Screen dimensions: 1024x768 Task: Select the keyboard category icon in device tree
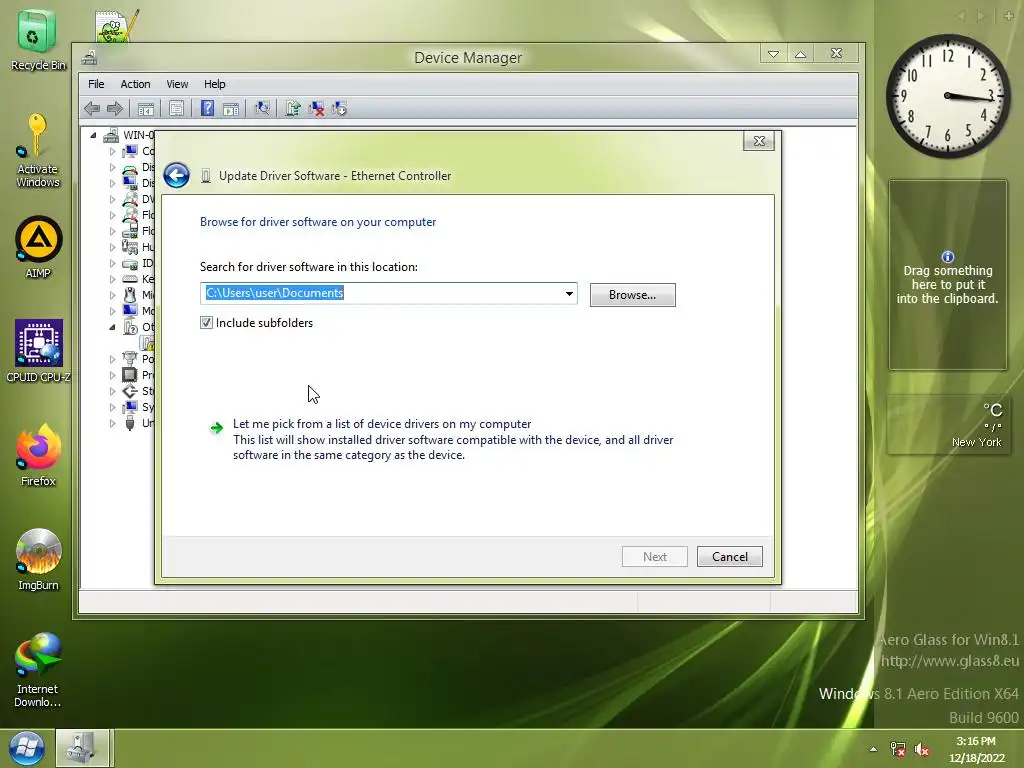click(130, 279)
